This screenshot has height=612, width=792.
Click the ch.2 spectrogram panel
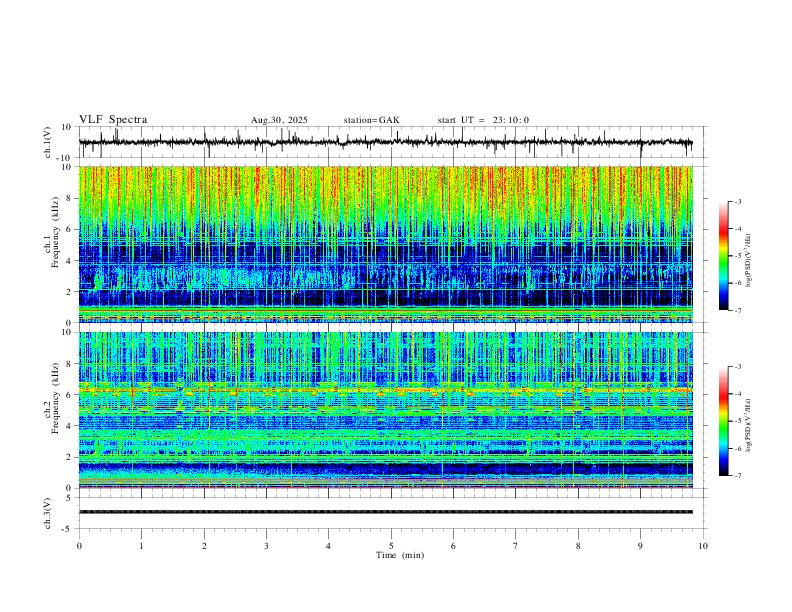(386, 410)
